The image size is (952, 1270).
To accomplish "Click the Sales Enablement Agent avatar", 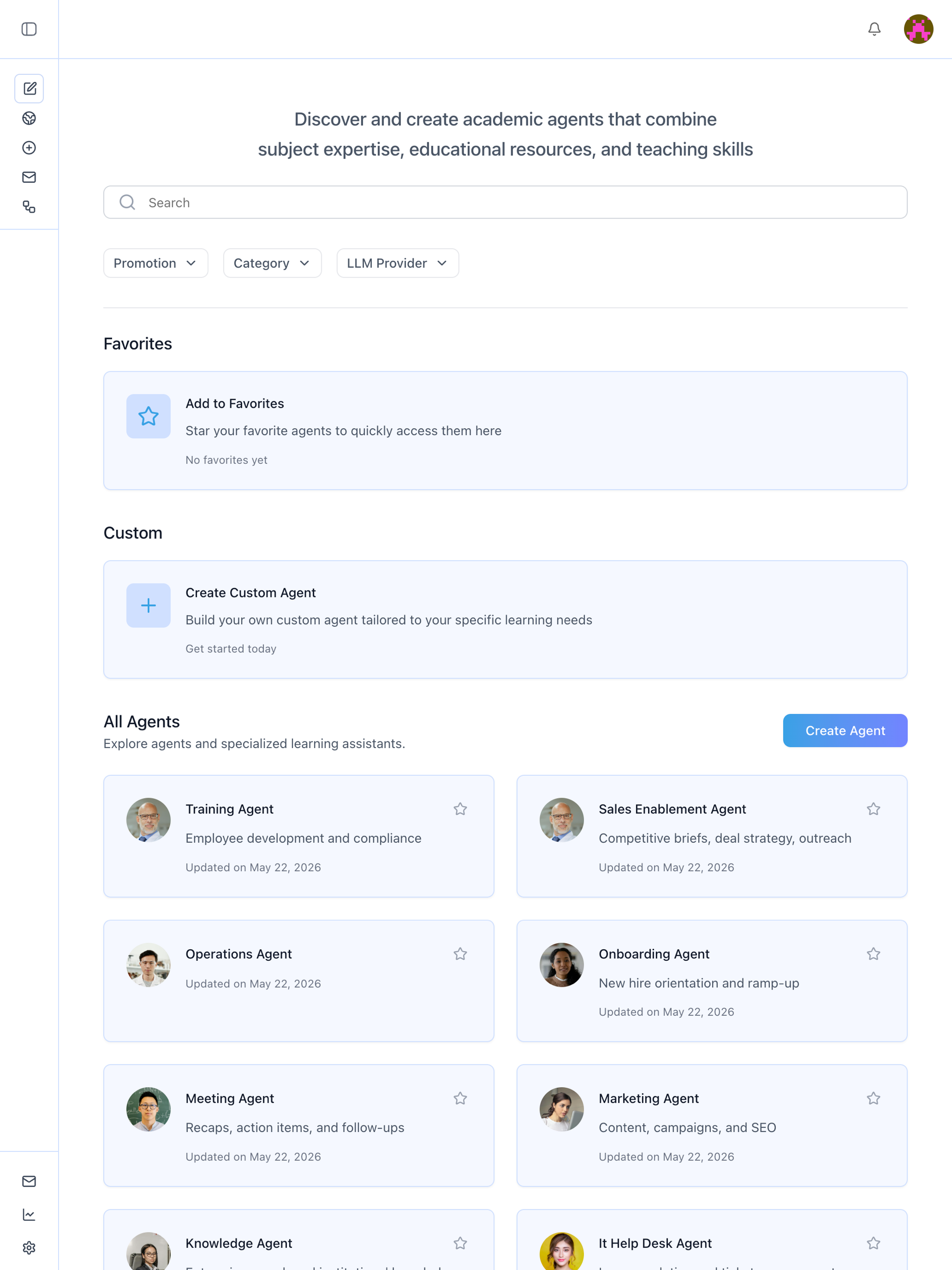I will [x=562, y=820].
